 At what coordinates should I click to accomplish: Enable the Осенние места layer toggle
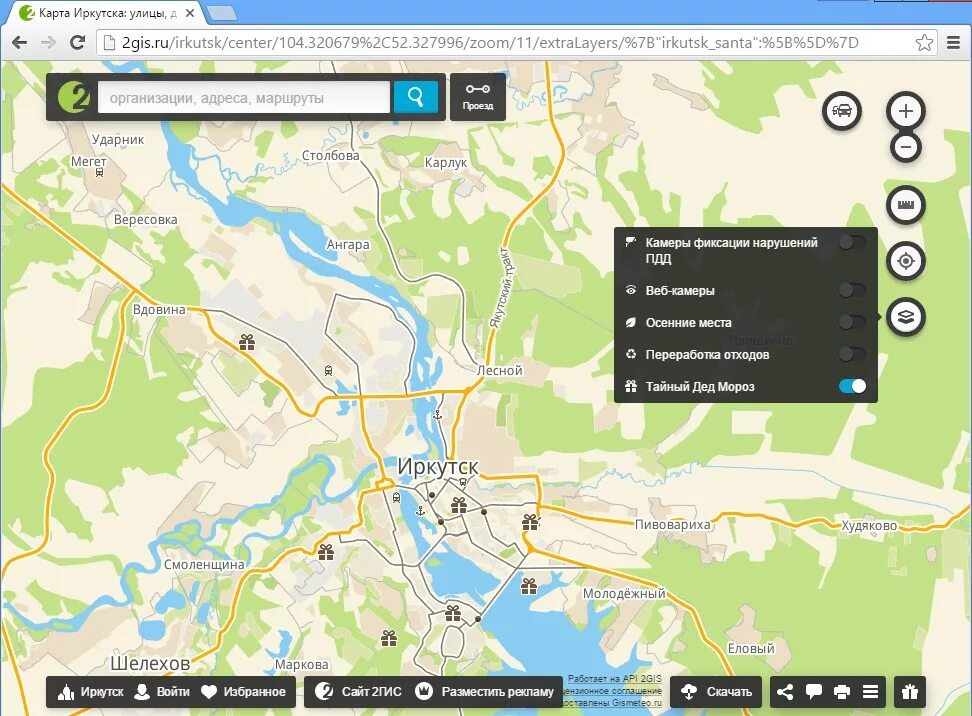(x=852, y=322)
